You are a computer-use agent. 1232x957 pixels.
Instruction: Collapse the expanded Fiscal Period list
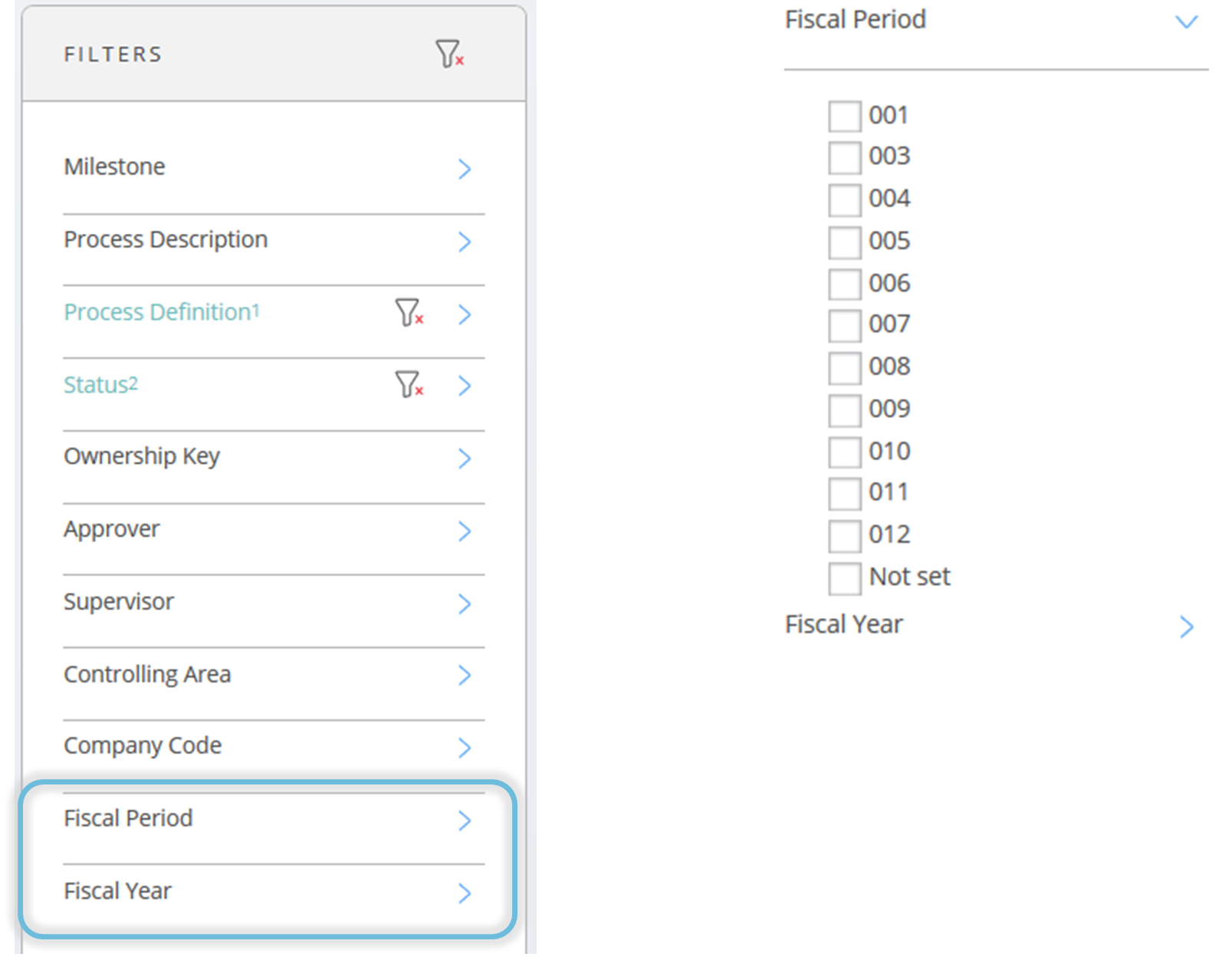[x=1187, y=21]
